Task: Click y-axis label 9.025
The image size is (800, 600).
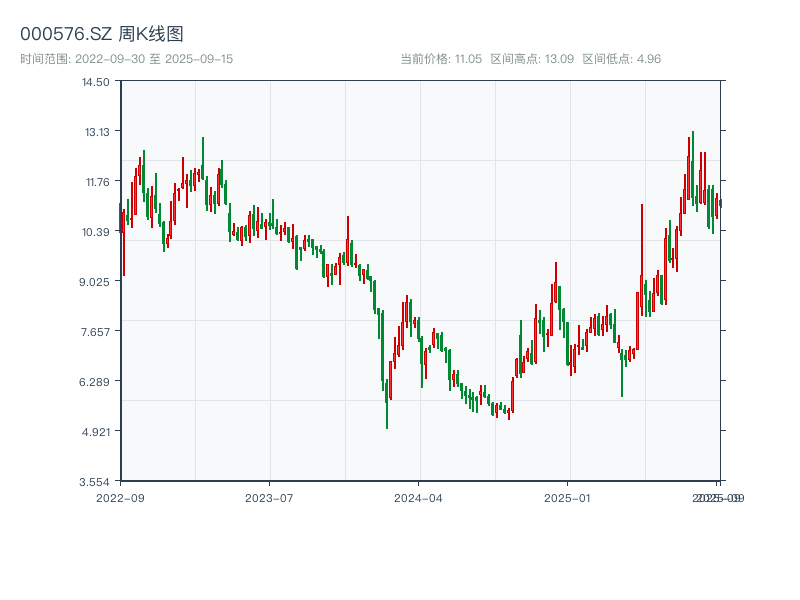Action: (94, 282)
